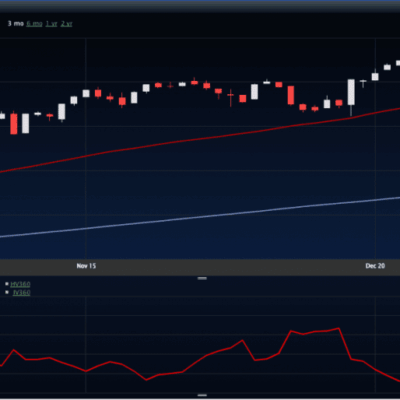Switch chart range to 2 yr
The width and height of the screenshot is (400, 400).
[x=66, y=24]
